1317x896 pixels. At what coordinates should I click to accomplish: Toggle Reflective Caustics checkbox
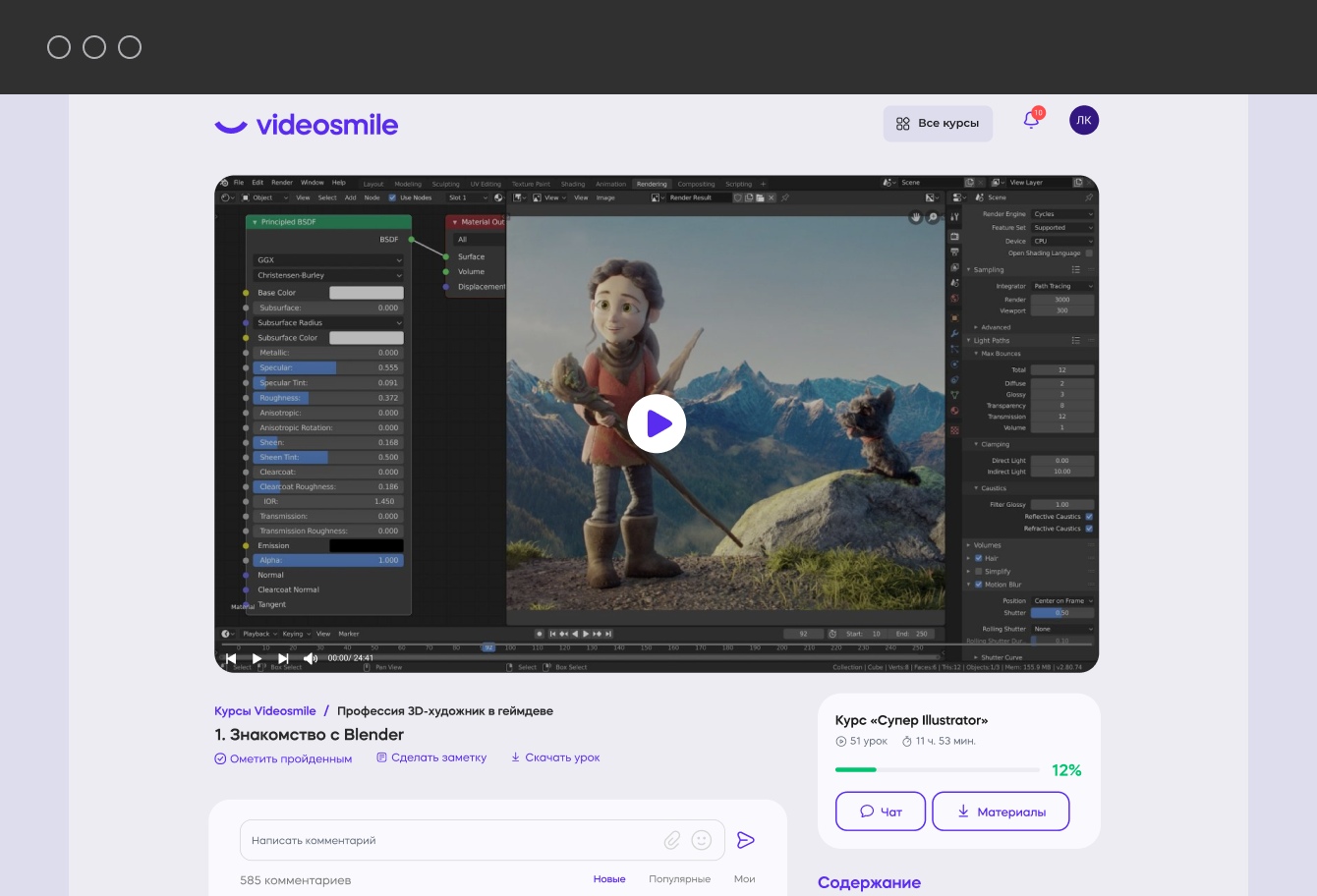pyautogui.click(x=1089, y=517)
